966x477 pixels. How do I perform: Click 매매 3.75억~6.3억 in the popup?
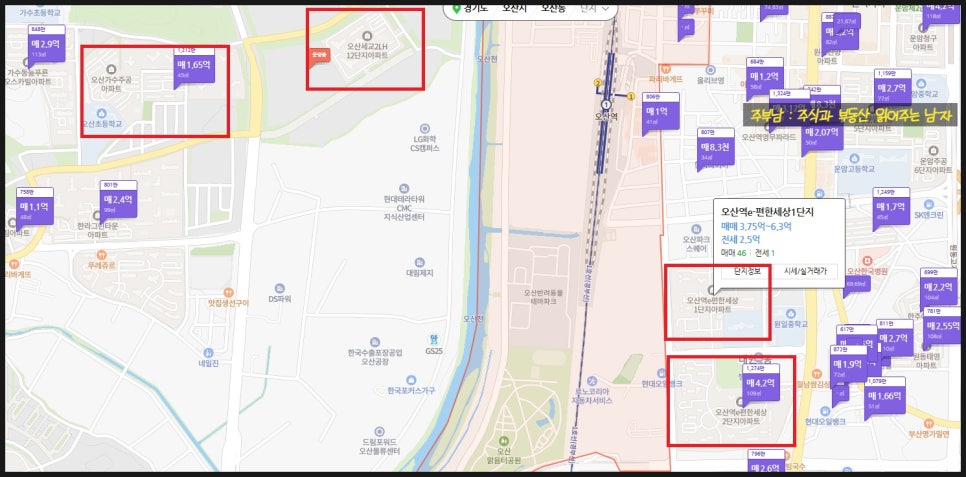pyautogui.click(x=756, y=226)
